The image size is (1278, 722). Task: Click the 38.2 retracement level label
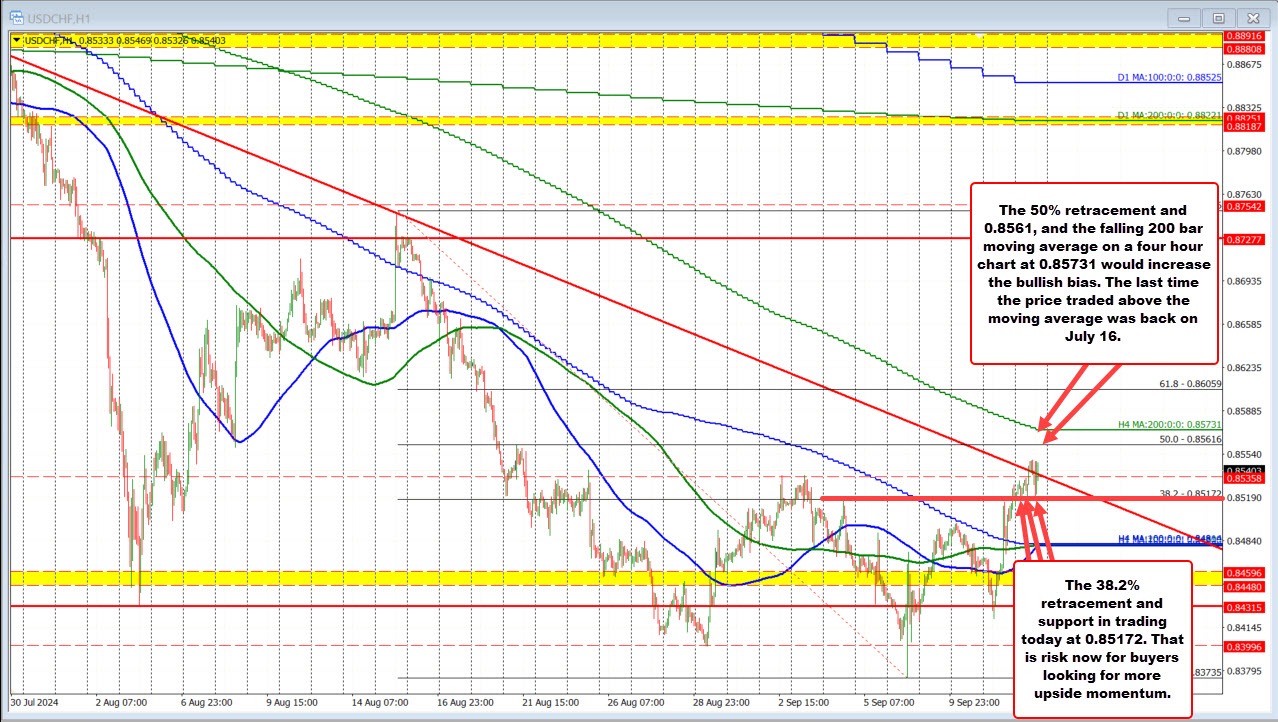1193,494
